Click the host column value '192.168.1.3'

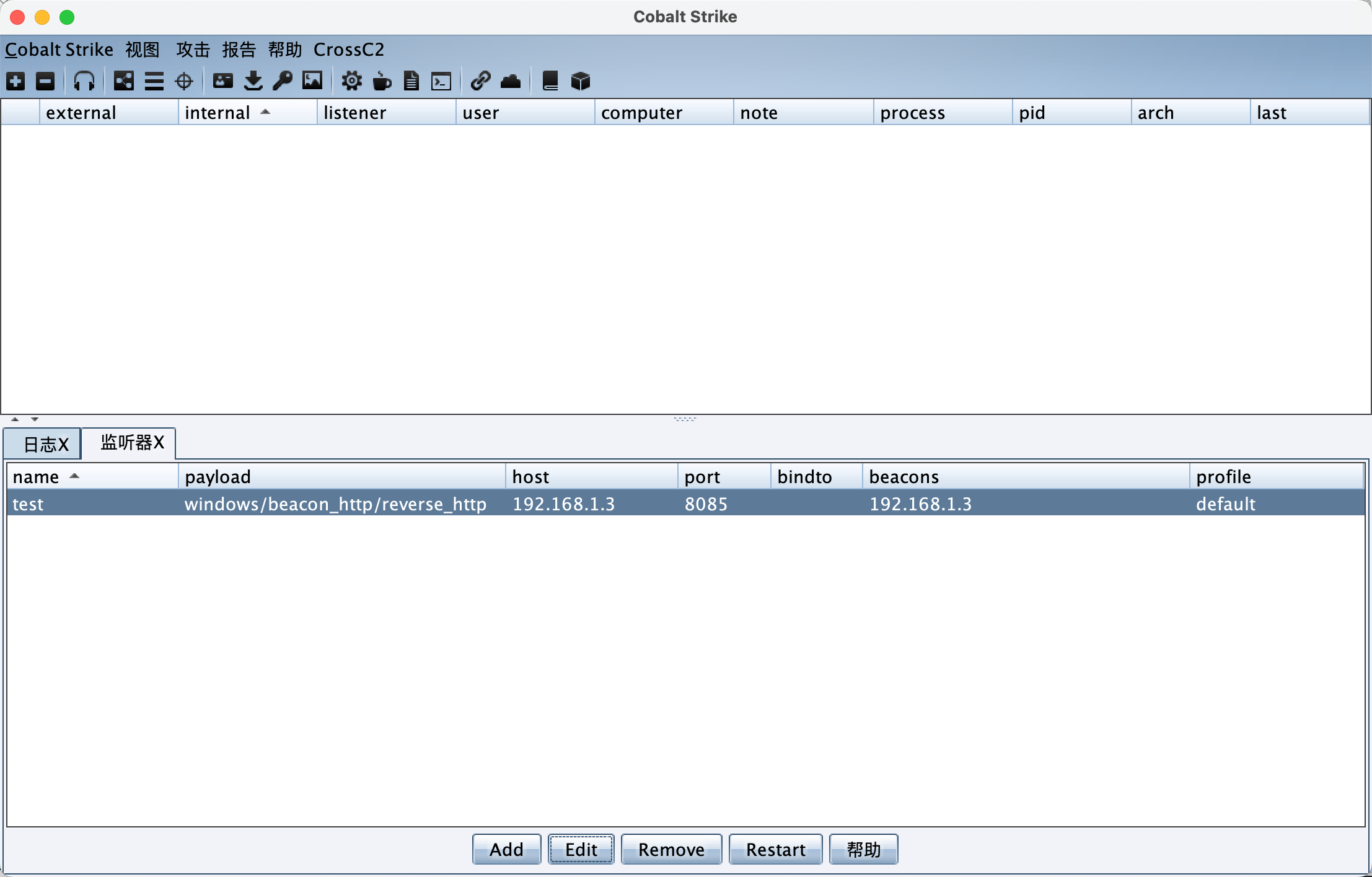[563, 504]
